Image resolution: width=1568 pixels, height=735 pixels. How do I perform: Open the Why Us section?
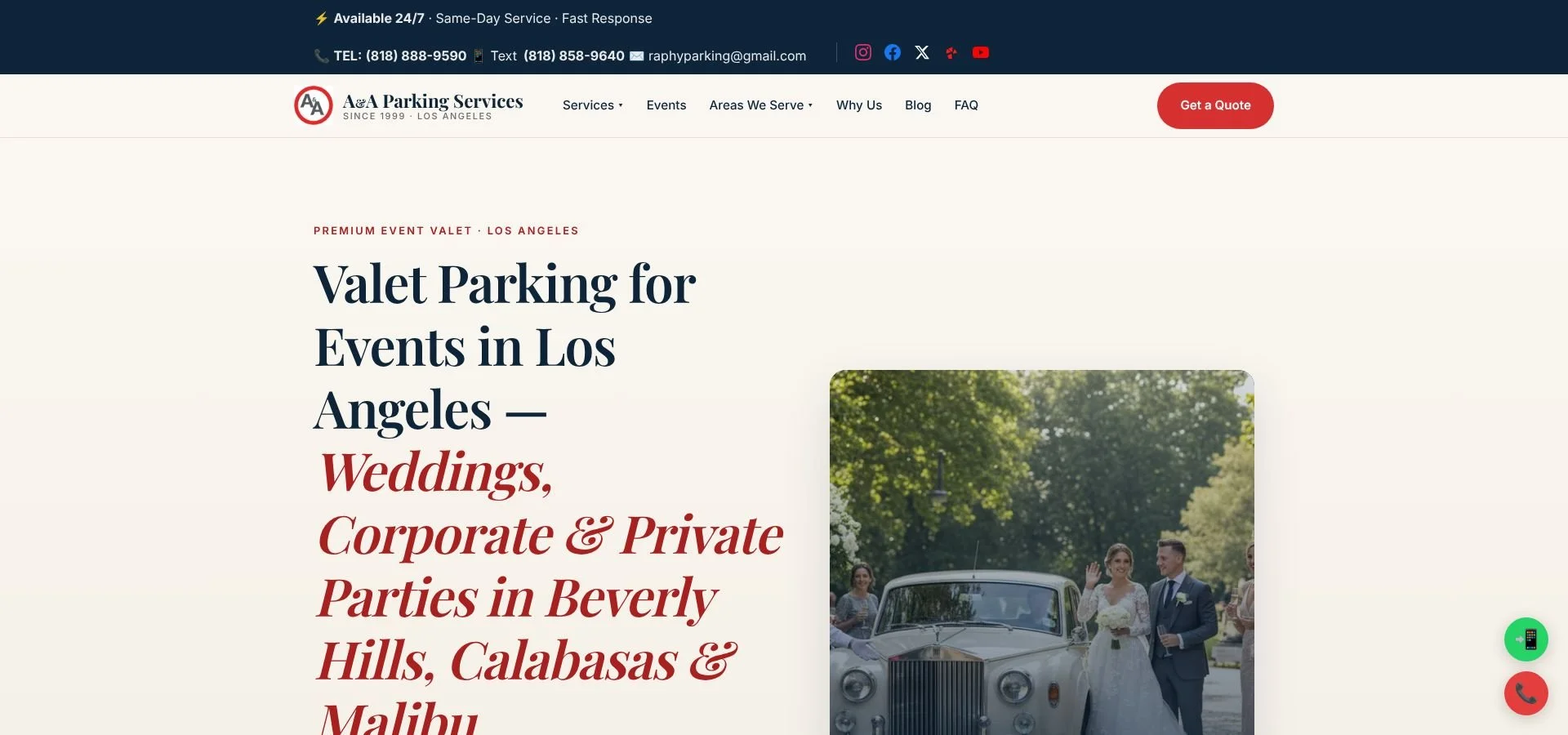[859, 105]
